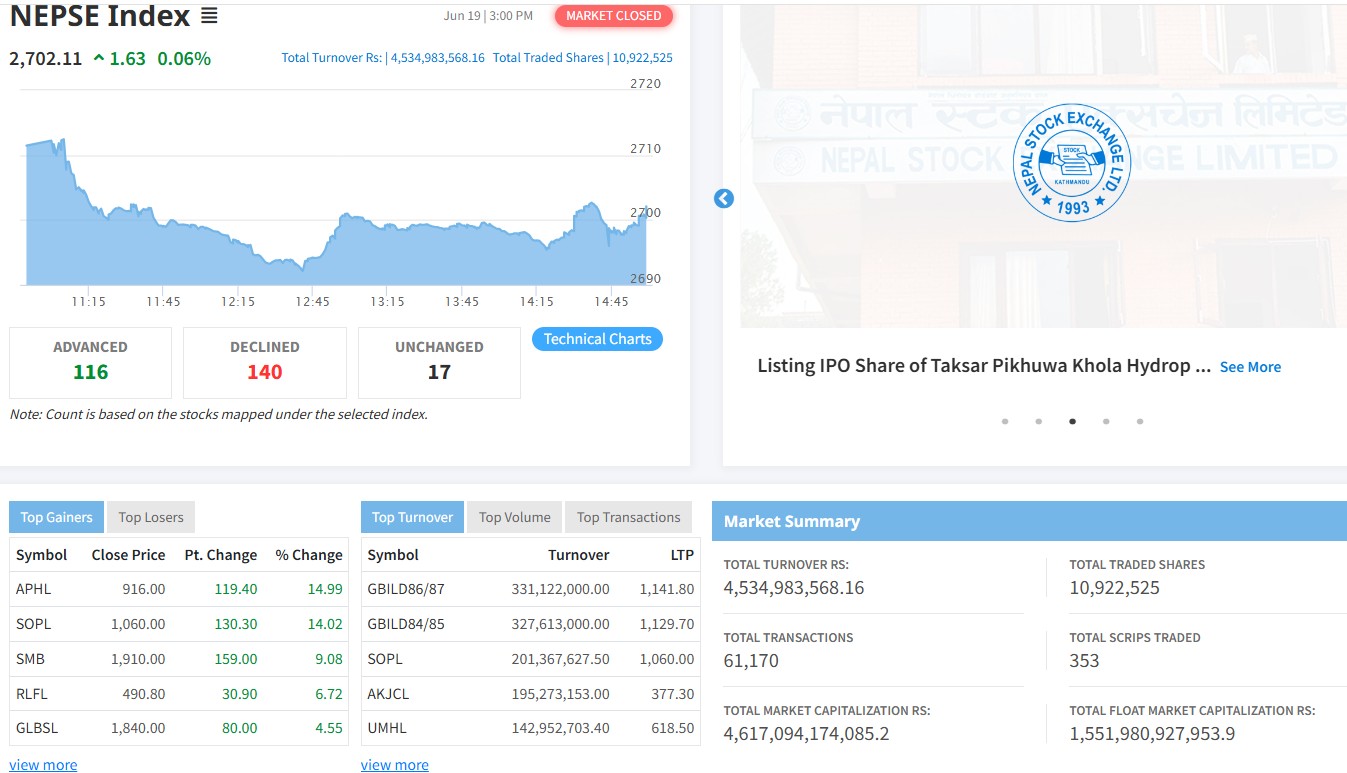The image size is (1347, 773).
Task: Click APHL close price 916.00
Action: (144, 589)
